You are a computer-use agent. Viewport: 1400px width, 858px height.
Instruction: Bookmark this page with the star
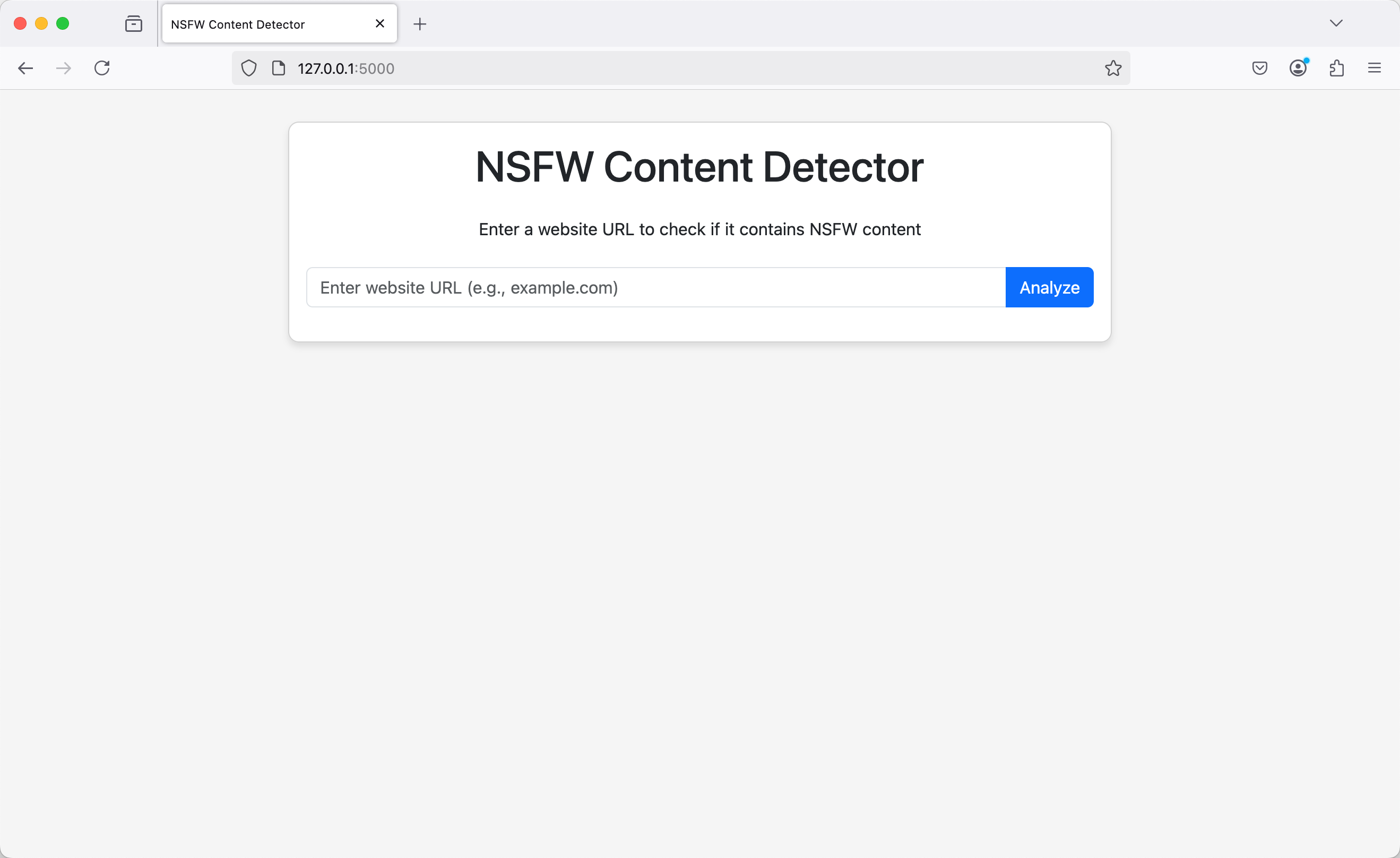coord(1113,68)
